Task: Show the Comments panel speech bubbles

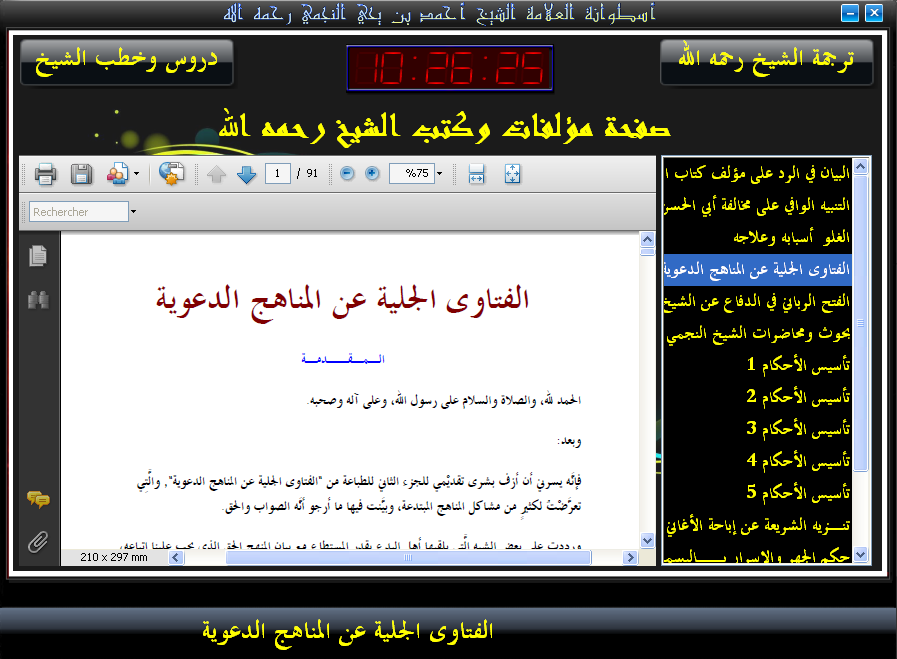Action: pyautogui.click(x=38, y=499)
